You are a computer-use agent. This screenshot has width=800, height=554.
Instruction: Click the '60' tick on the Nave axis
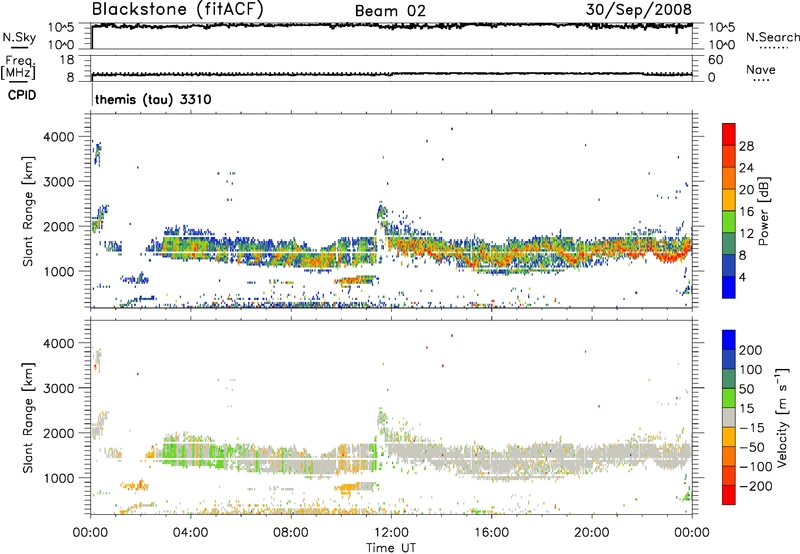716,60
